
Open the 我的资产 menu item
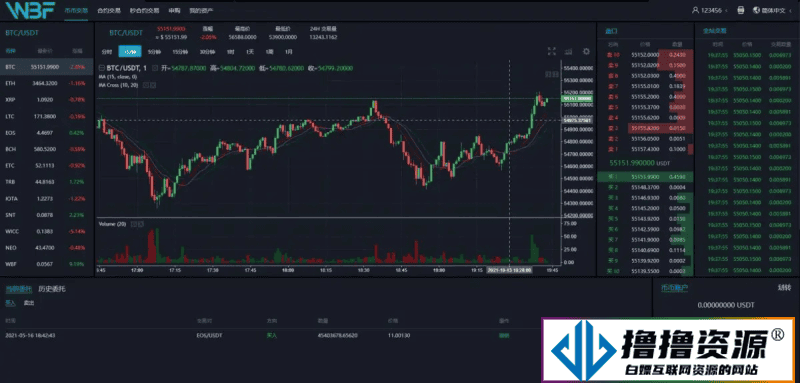pyautogui.click(x=201, y=10)
